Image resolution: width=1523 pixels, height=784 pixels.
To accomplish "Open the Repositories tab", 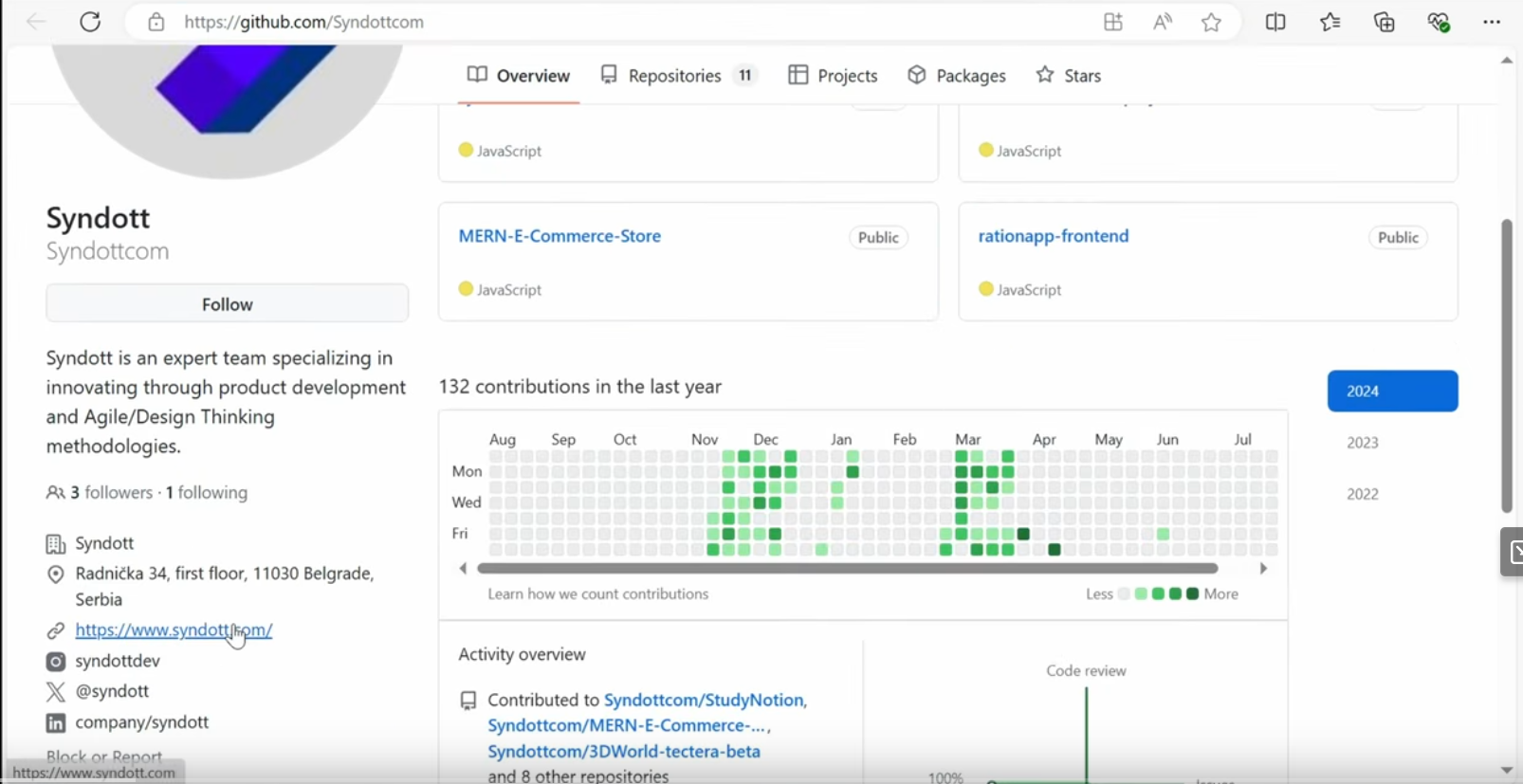I will [679, 76].
